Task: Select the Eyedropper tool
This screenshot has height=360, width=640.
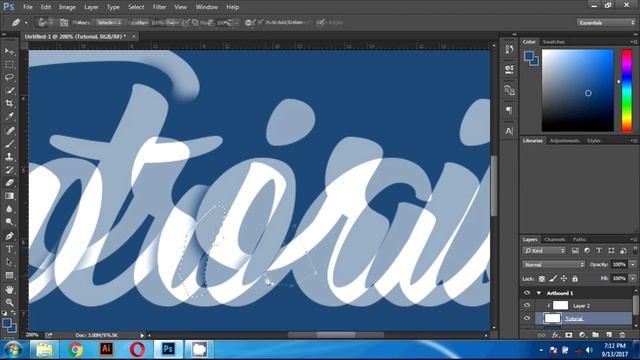Action: click(x=9, y=116)
